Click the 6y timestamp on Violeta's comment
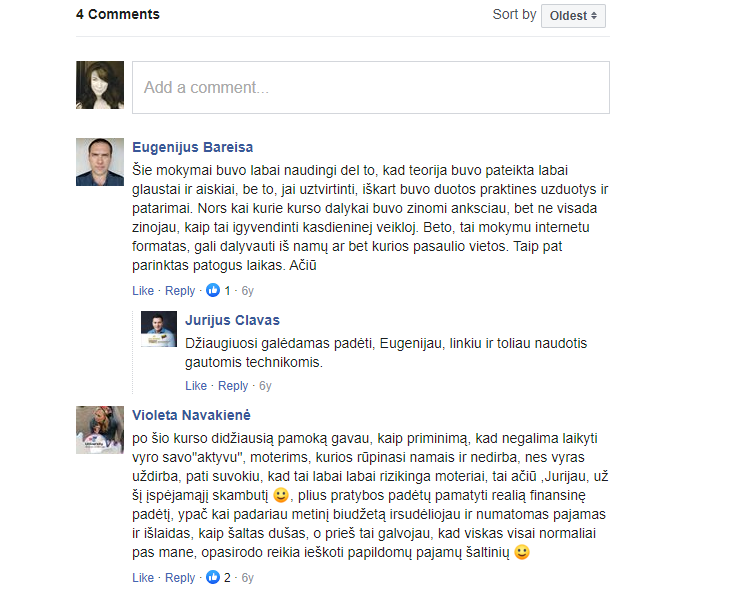 coord(247,578)
